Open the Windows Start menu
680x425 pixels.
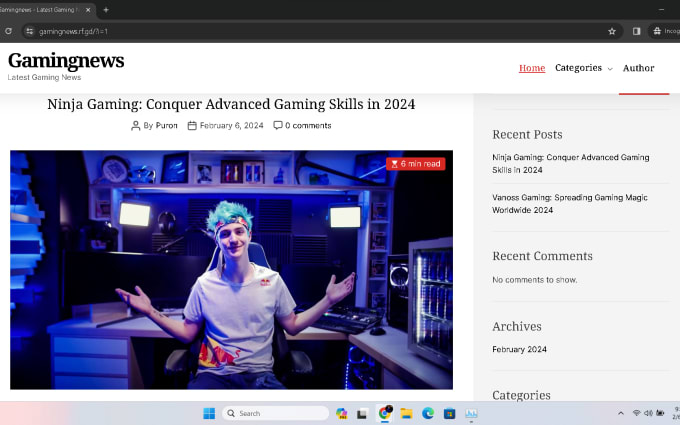point(209,413)
